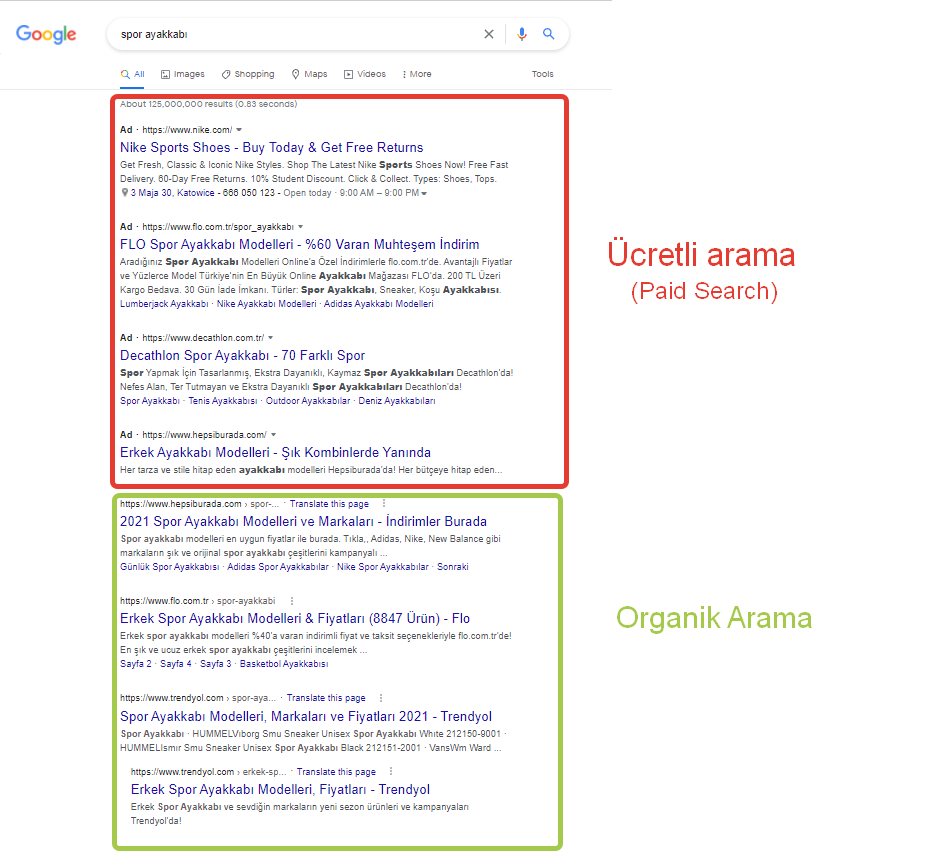Expand Nike opening hours dropdown arrow
The image size is (949, 852).
pyautogui.click(x=424, y=193)
